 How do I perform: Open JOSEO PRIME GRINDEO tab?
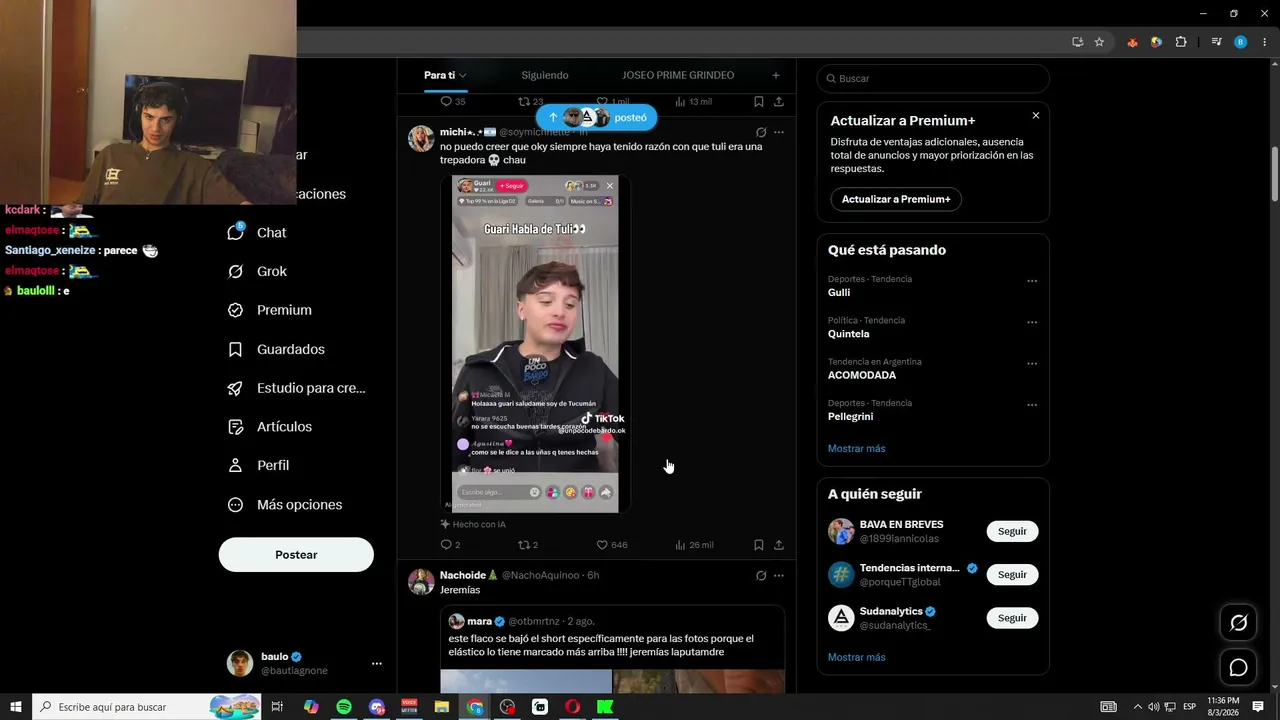pos(678,75)
